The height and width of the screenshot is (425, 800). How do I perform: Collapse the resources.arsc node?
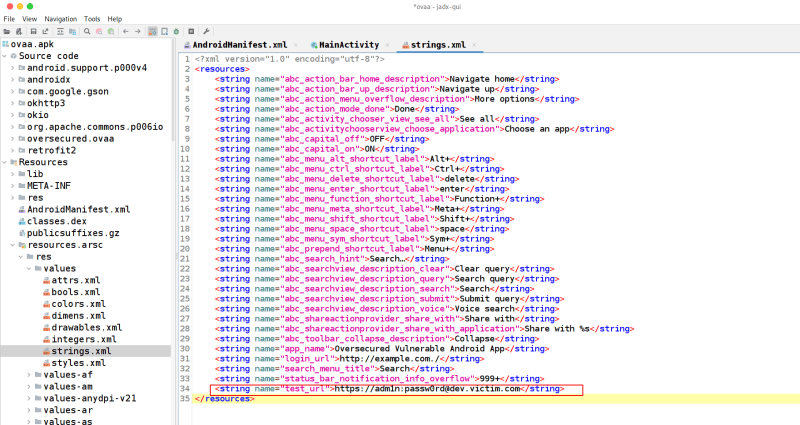(13, 245)
